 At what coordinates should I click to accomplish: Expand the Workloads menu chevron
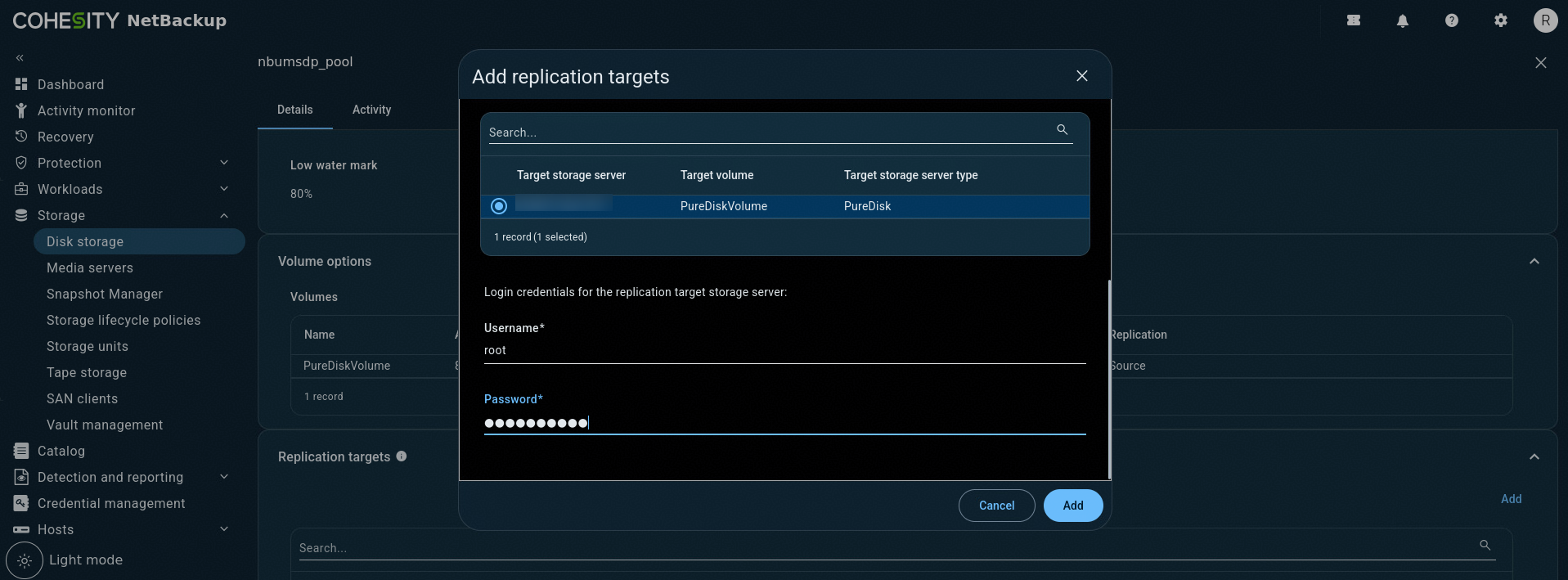pyautogui.click(x=224, y=189)
